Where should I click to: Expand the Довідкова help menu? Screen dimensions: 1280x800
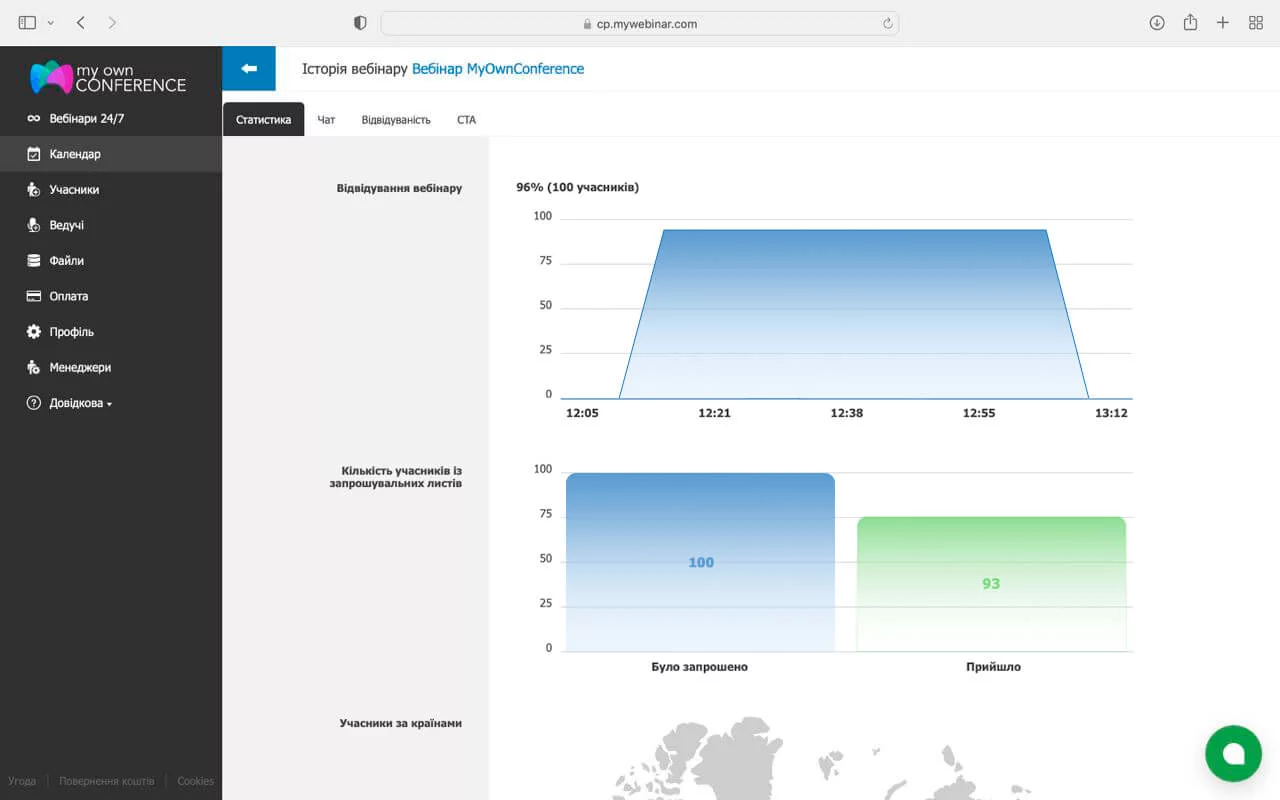tap(80, 403)
